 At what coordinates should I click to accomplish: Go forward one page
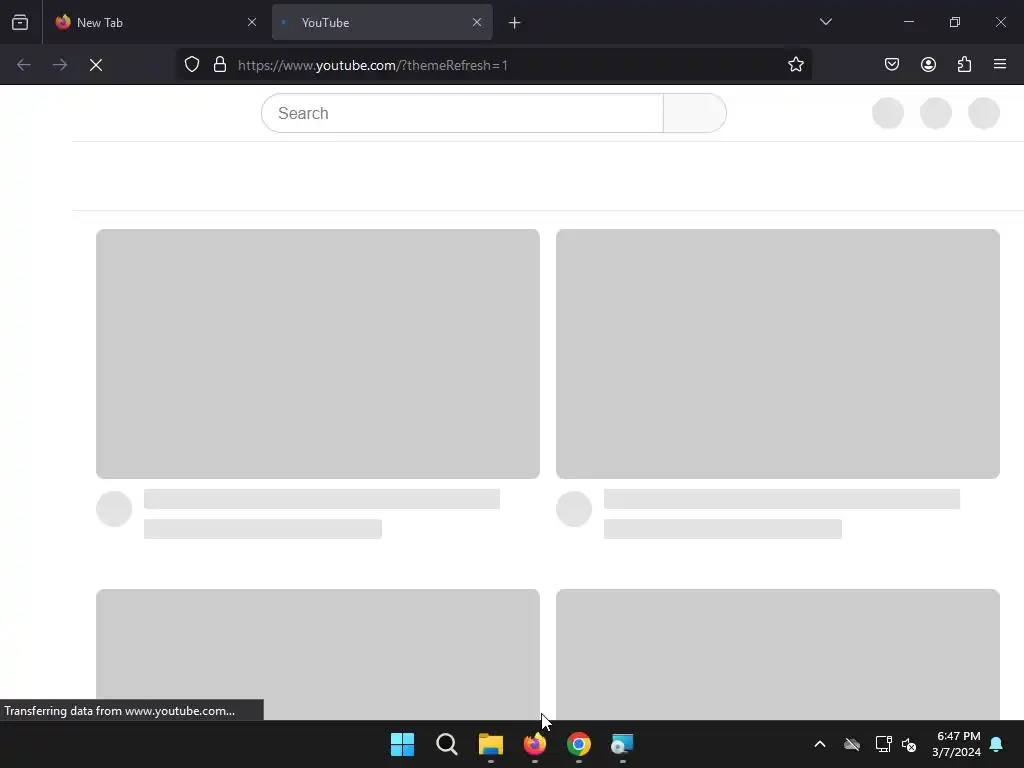[60, 65]
